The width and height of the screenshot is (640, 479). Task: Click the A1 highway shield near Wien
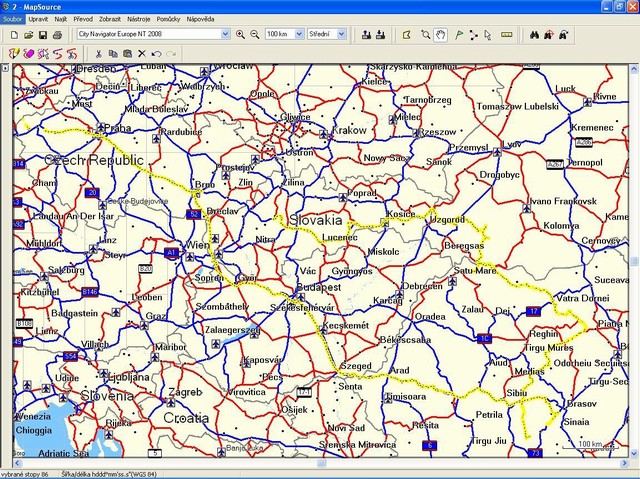click(171, 253)
